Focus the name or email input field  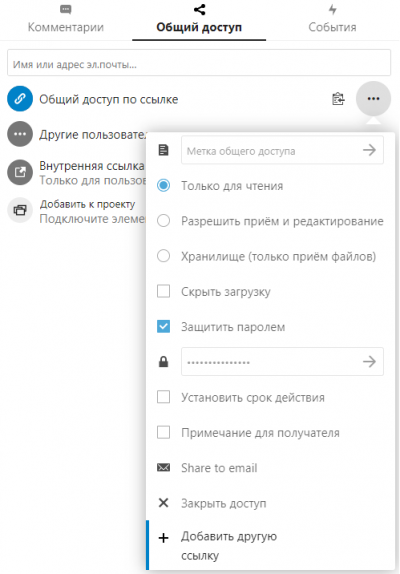[x=199, y=63]
